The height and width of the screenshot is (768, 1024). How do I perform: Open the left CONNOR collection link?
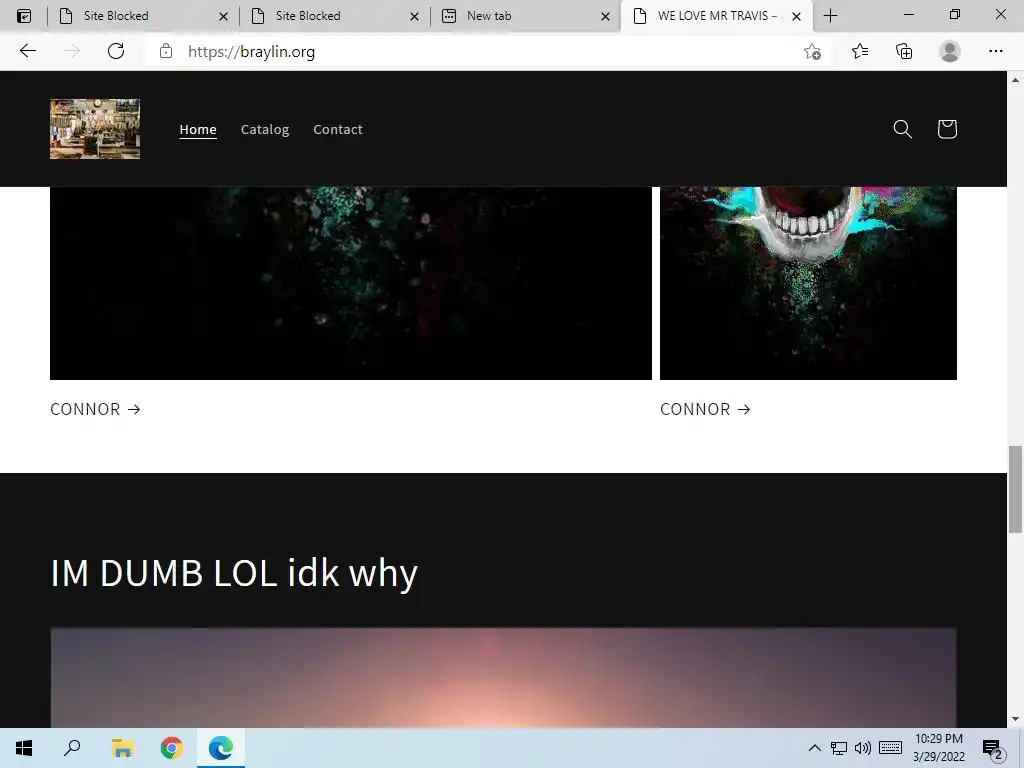95,409
